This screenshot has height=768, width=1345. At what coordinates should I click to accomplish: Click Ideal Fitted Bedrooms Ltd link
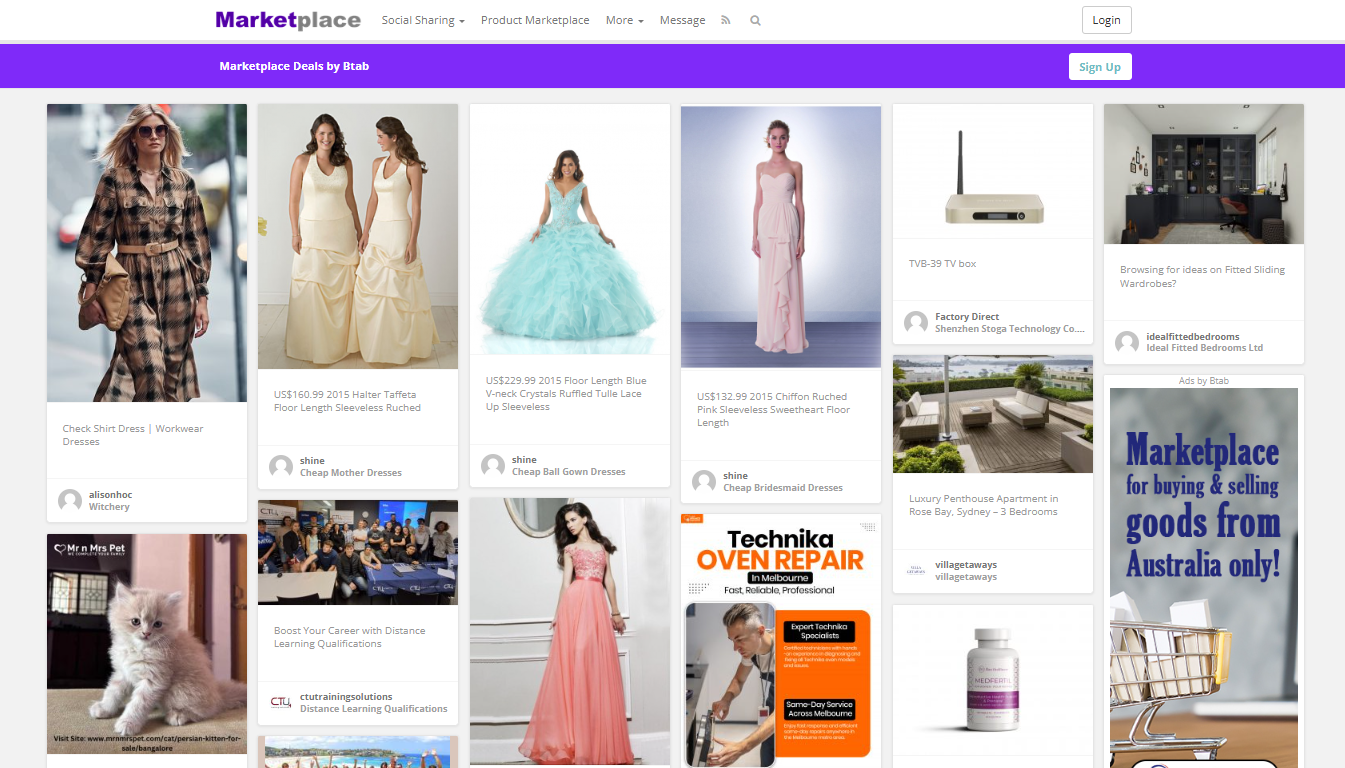1204,348
